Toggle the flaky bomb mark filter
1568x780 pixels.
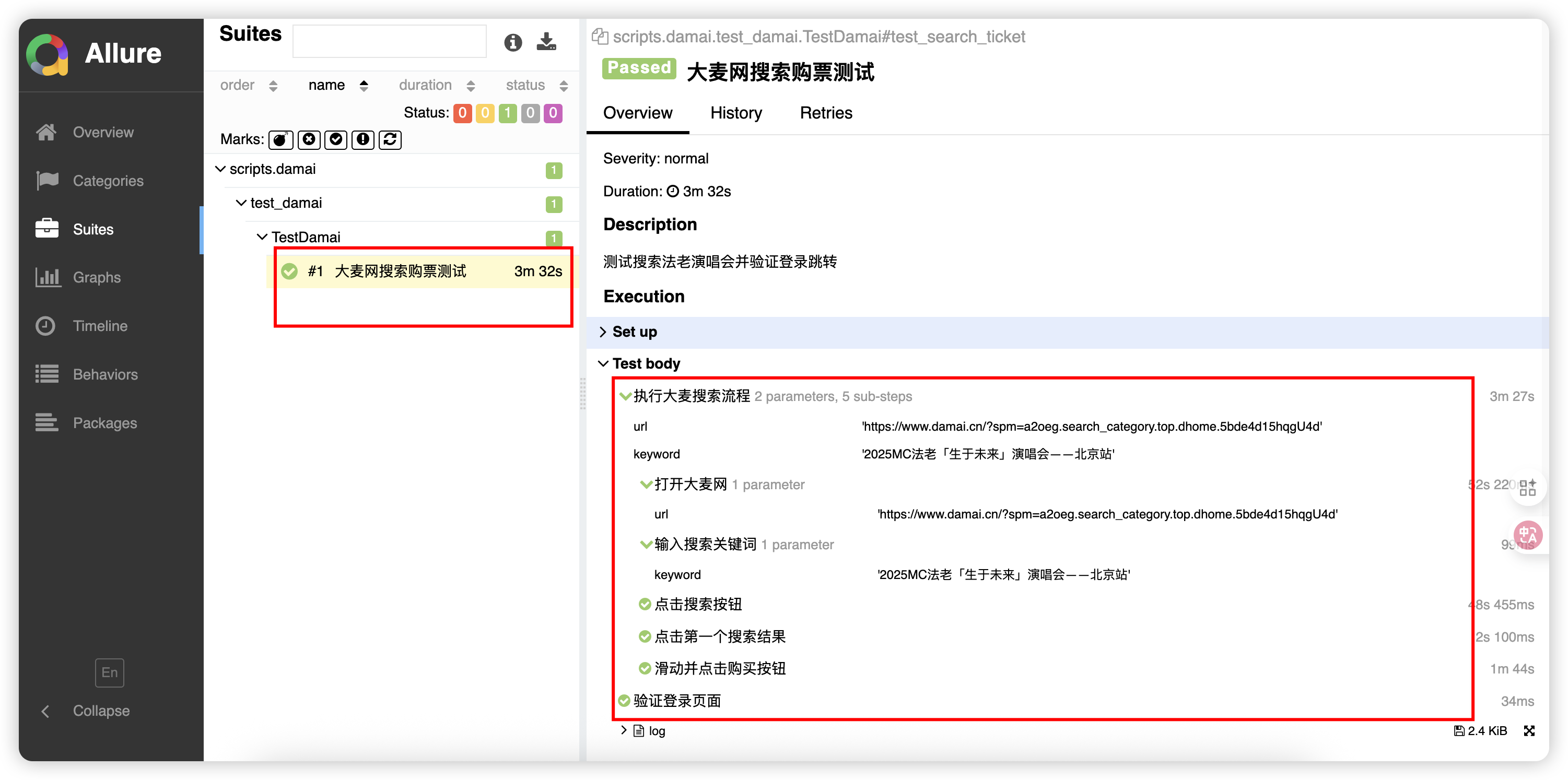tap(280, 140)
